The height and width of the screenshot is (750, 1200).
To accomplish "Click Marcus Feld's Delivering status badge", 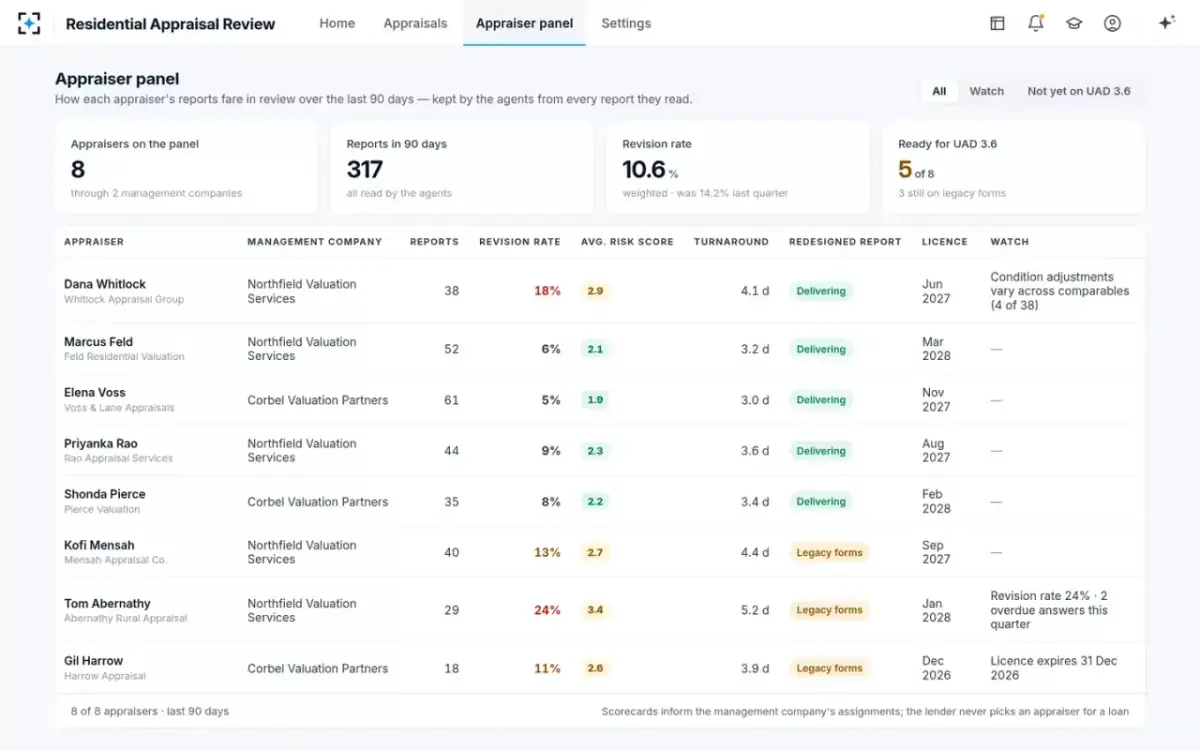I will pyautogui.click(x=821, y=349).
